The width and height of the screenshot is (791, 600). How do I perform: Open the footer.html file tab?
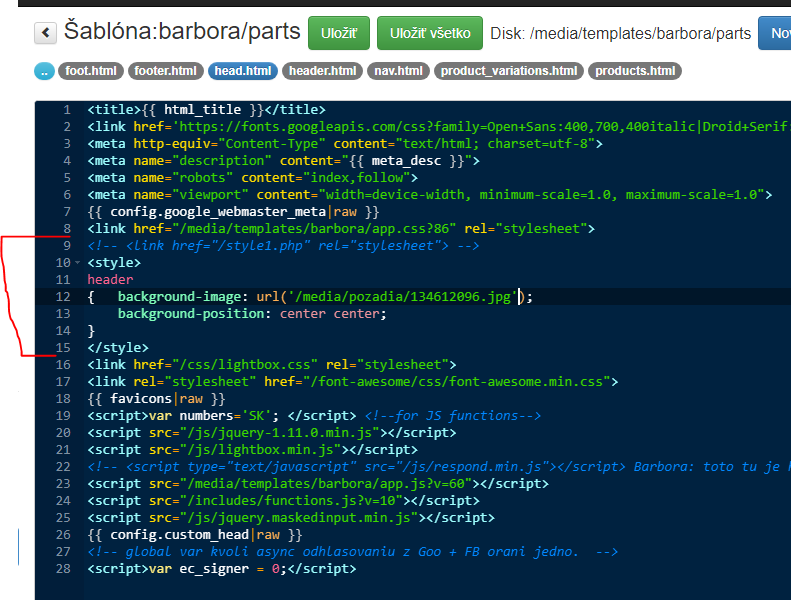pos(165,71)
